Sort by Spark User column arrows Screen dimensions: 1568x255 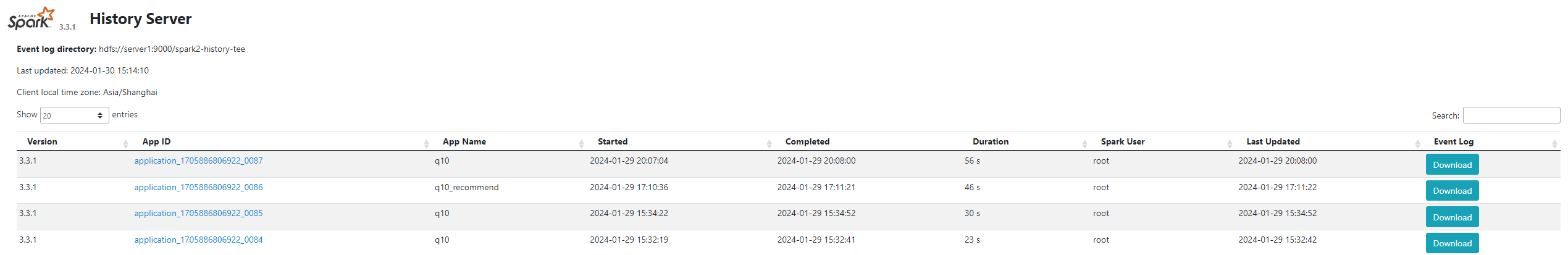coord(1230,143)
